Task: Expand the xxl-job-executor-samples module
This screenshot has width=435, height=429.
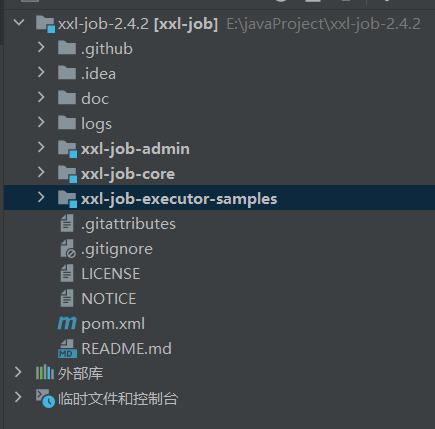Action: [41, 197]
